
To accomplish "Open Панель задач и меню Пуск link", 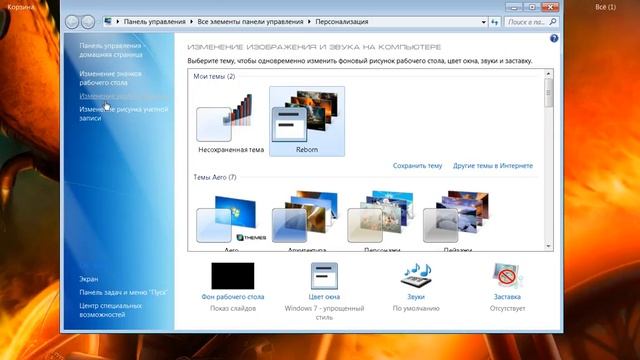I will (123, 292).
